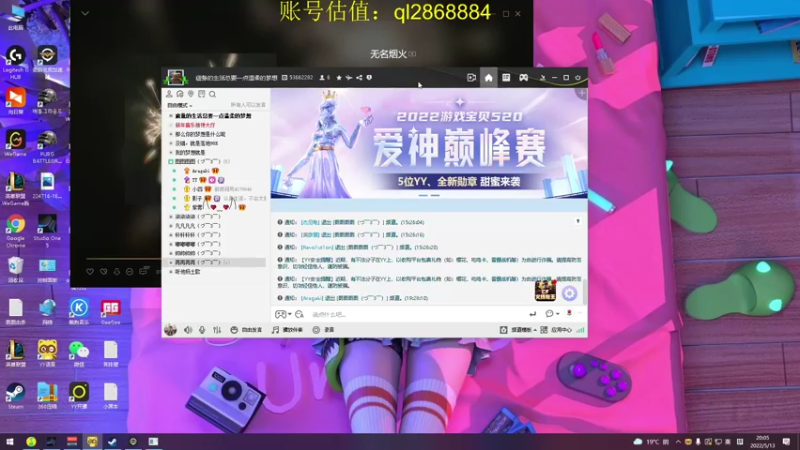Screen dimensions: 800x450
Task: Open the weather widget showing 19°C
Action: 651,442
